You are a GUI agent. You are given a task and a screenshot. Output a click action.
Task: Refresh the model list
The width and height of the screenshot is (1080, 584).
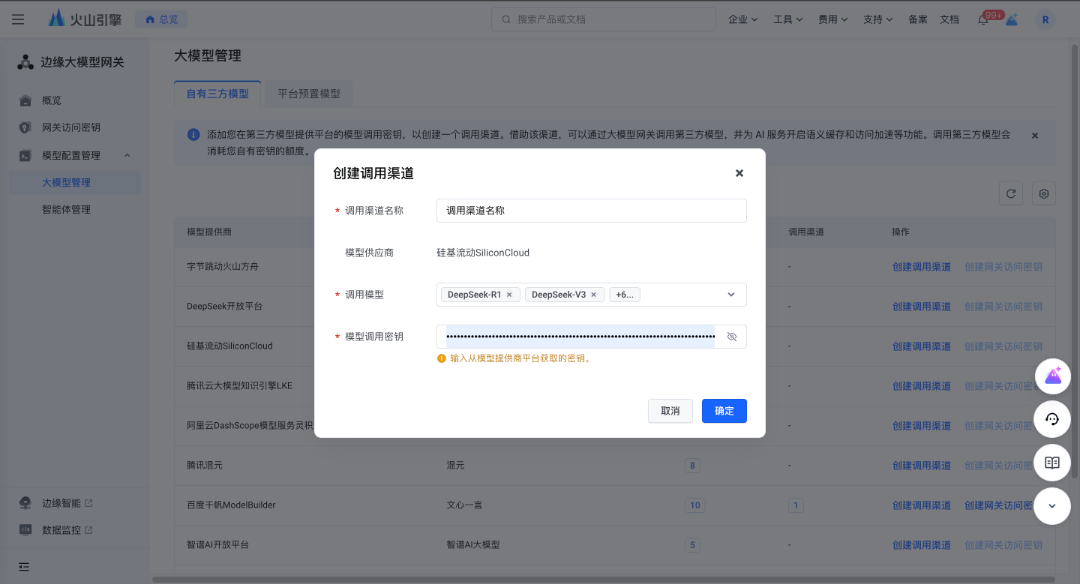pyautogui.click(x=1010, y=194)
